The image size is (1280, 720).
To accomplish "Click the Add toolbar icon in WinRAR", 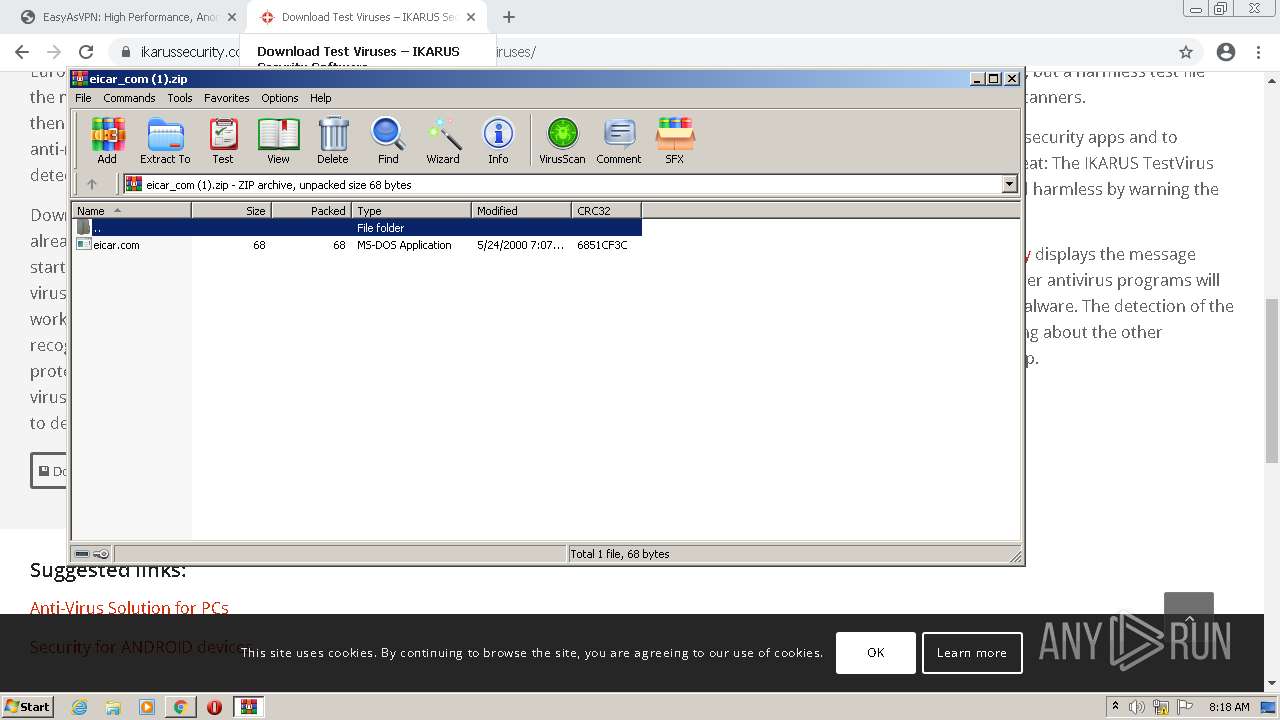I will tap(107, 140).
